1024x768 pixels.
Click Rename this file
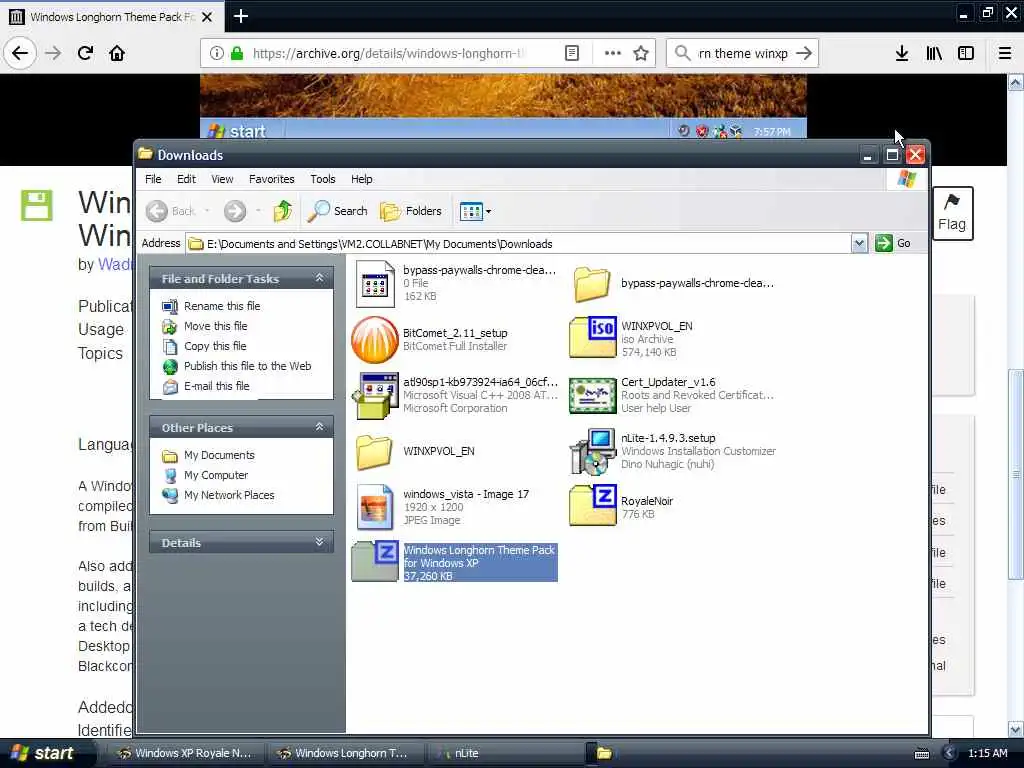tap(222, 306)
